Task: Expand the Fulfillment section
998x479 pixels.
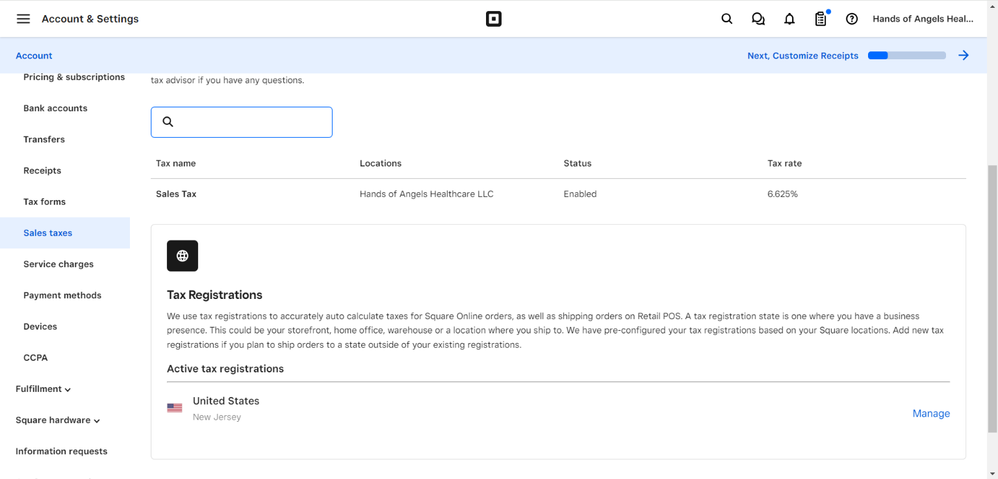Action: pyautogui.click(x=43, y=389)
